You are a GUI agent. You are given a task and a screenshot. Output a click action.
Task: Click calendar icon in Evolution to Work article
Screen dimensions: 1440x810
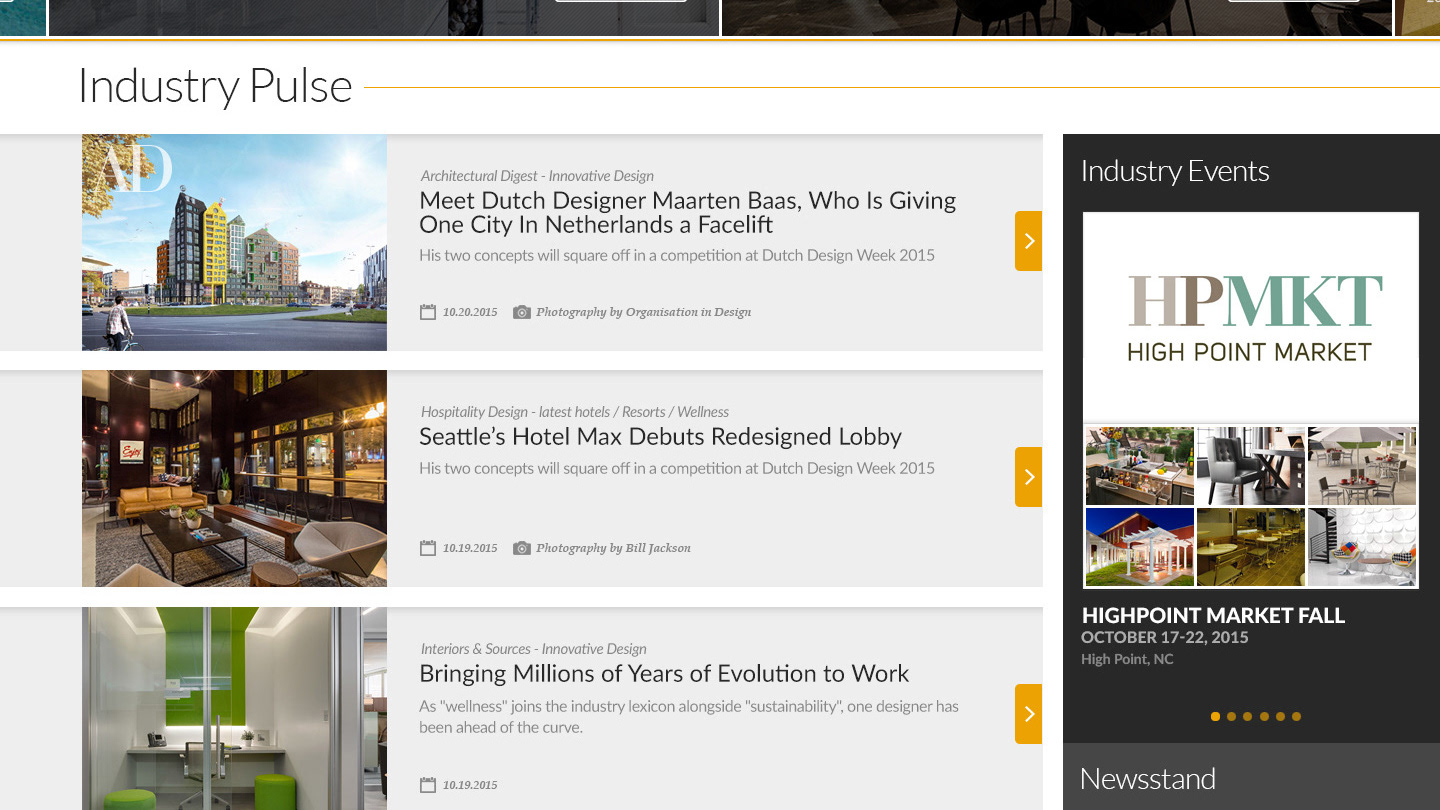(x=428, y=785)
